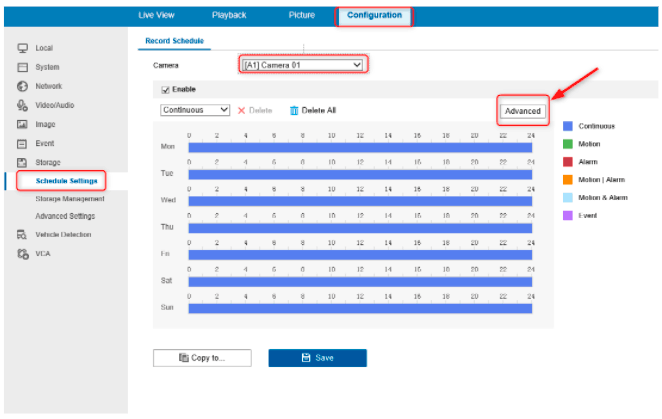Click the Event icon in sidebar

tap(22, 143)
